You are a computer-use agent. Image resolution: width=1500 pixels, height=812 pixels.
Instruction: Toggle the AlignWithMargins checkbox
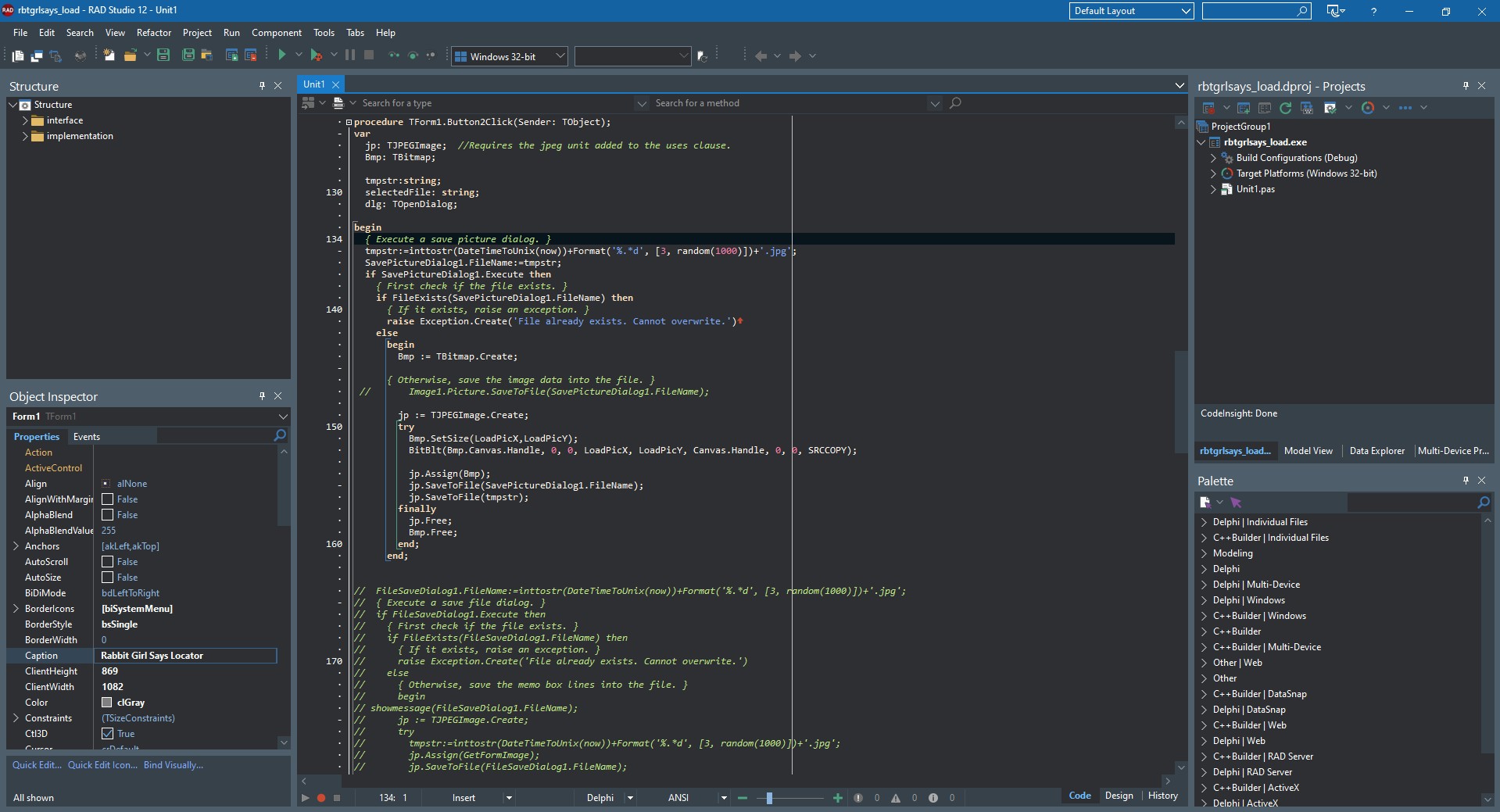pyautogui.click(x=108, y=499)
